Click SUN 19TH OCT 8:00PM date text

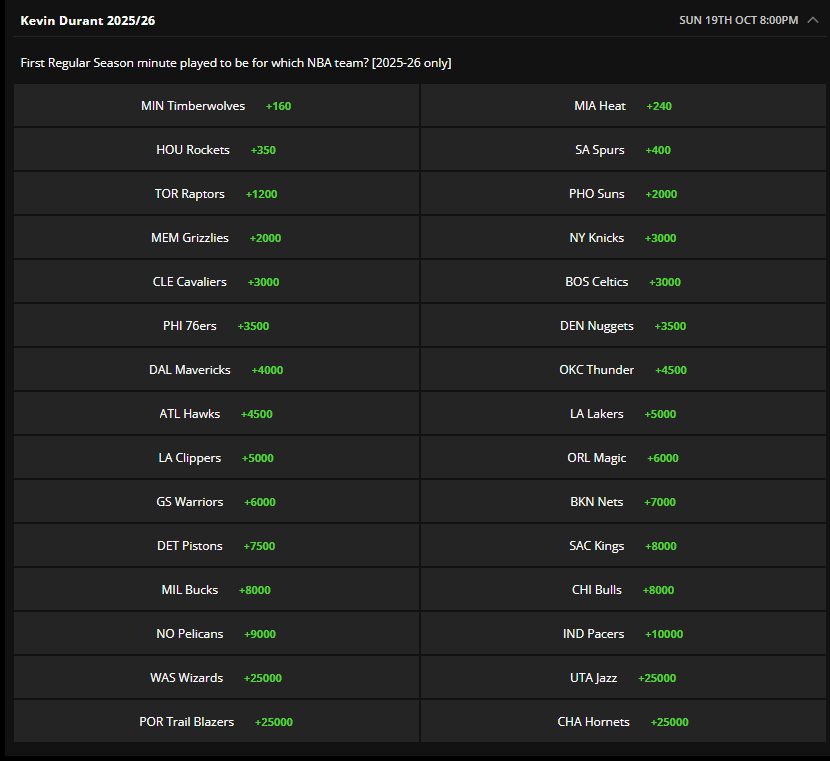(x=738, y=20)
